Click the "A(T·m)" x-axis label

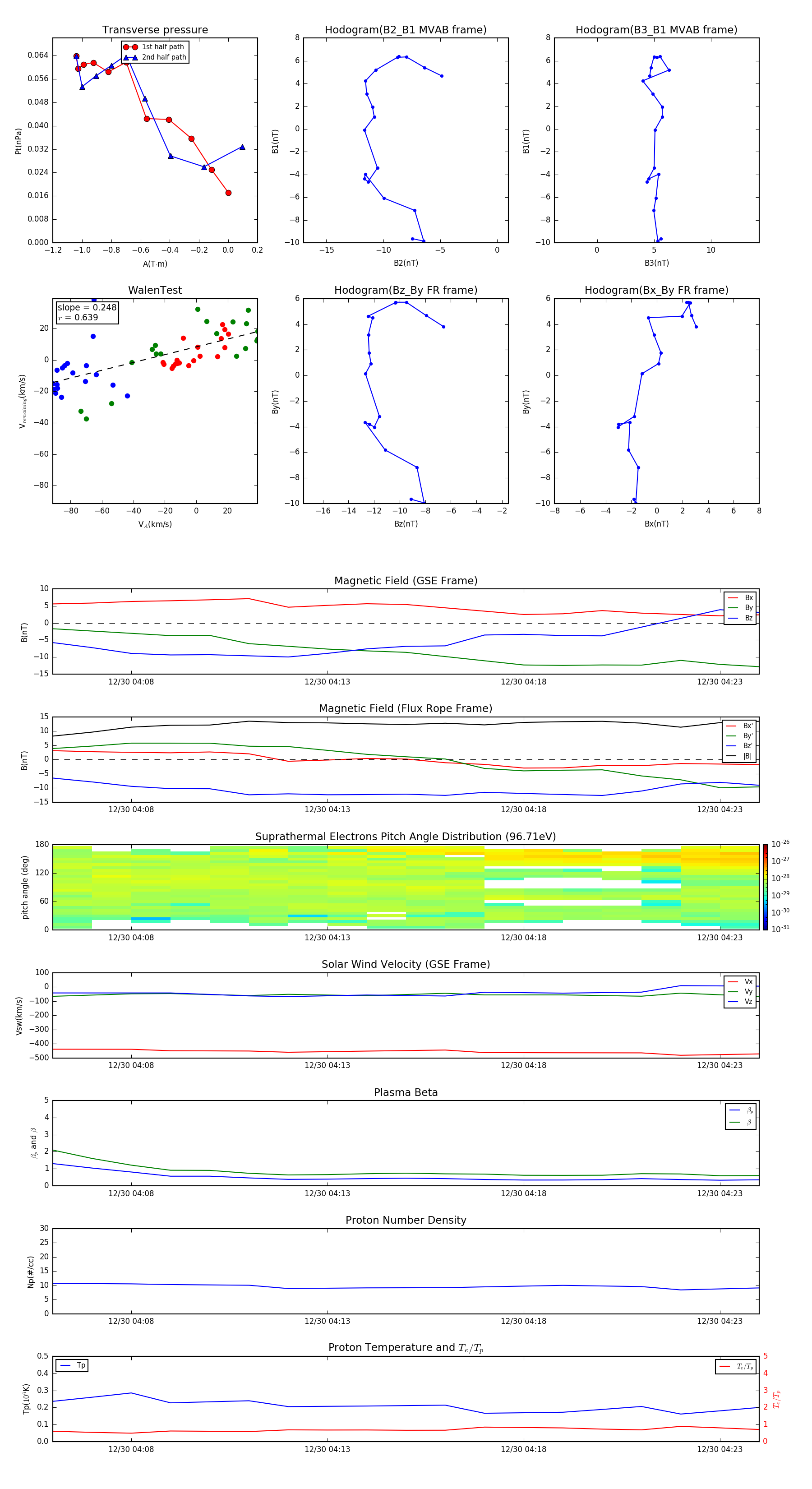point(155,264)
